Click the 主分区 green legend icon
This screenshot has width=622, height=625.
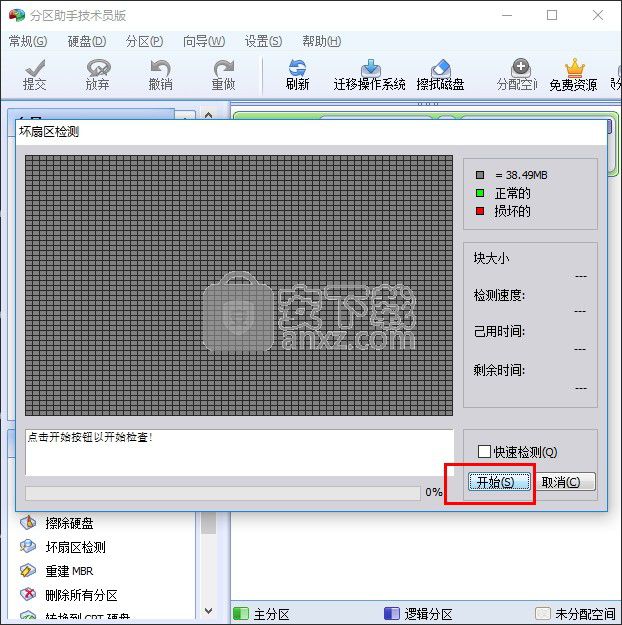coord(240,614)
